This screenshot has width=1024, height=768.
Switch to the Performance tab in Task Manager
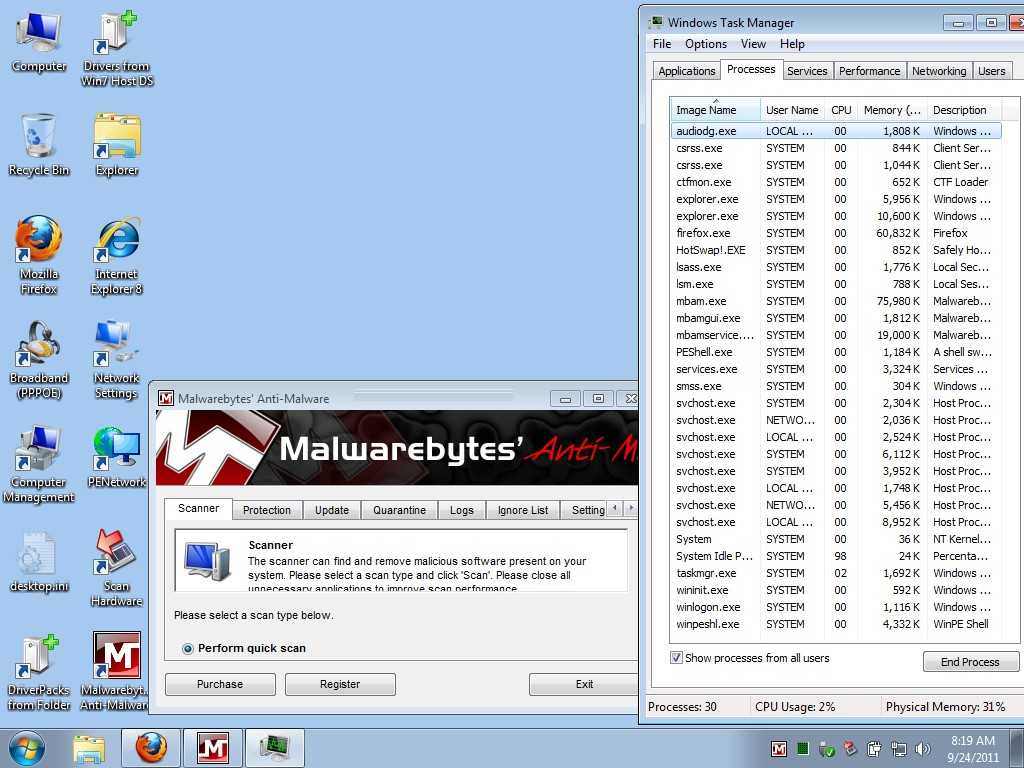[x=869, y=71]
